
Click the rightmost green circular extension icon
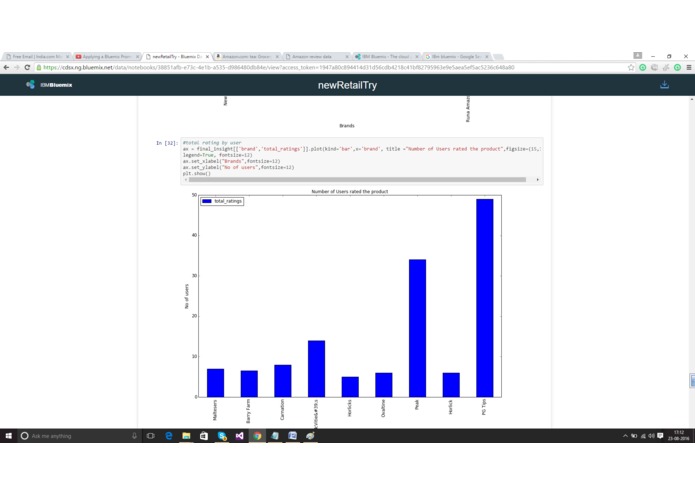click(677, 67)
